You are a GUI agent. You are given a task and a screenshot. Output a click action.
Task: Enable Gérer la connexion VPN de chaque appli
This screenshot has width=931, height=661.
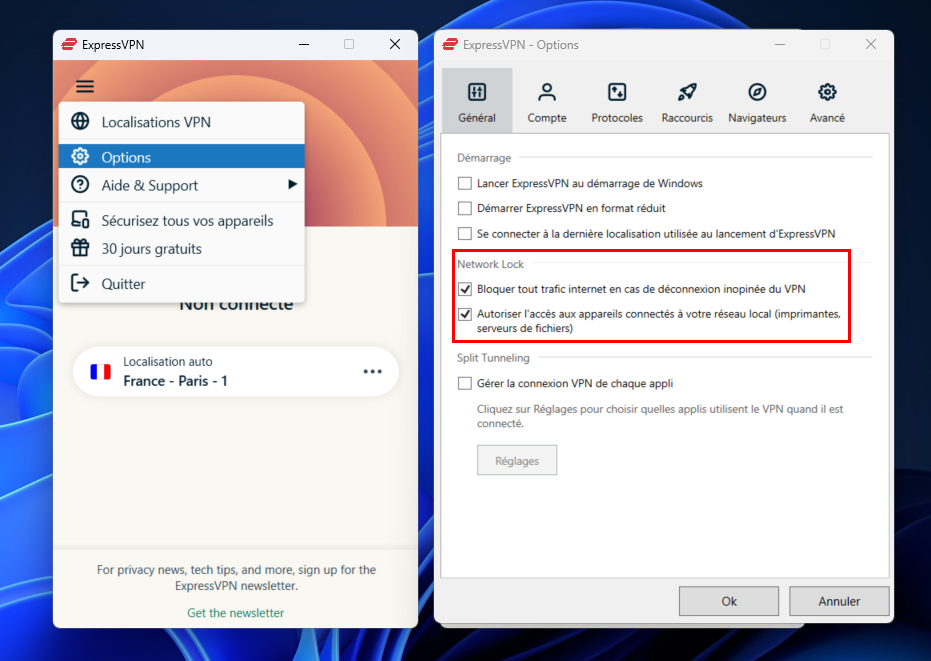465,384
